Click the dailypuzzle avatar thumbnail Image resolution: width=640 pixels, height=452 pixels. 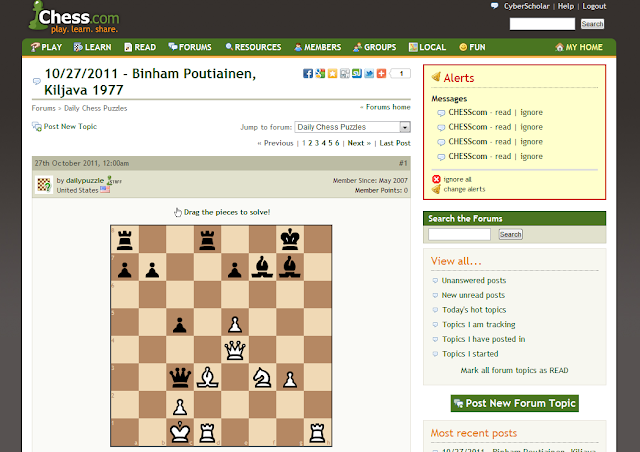pyautogui.click(x=44, y=185)
